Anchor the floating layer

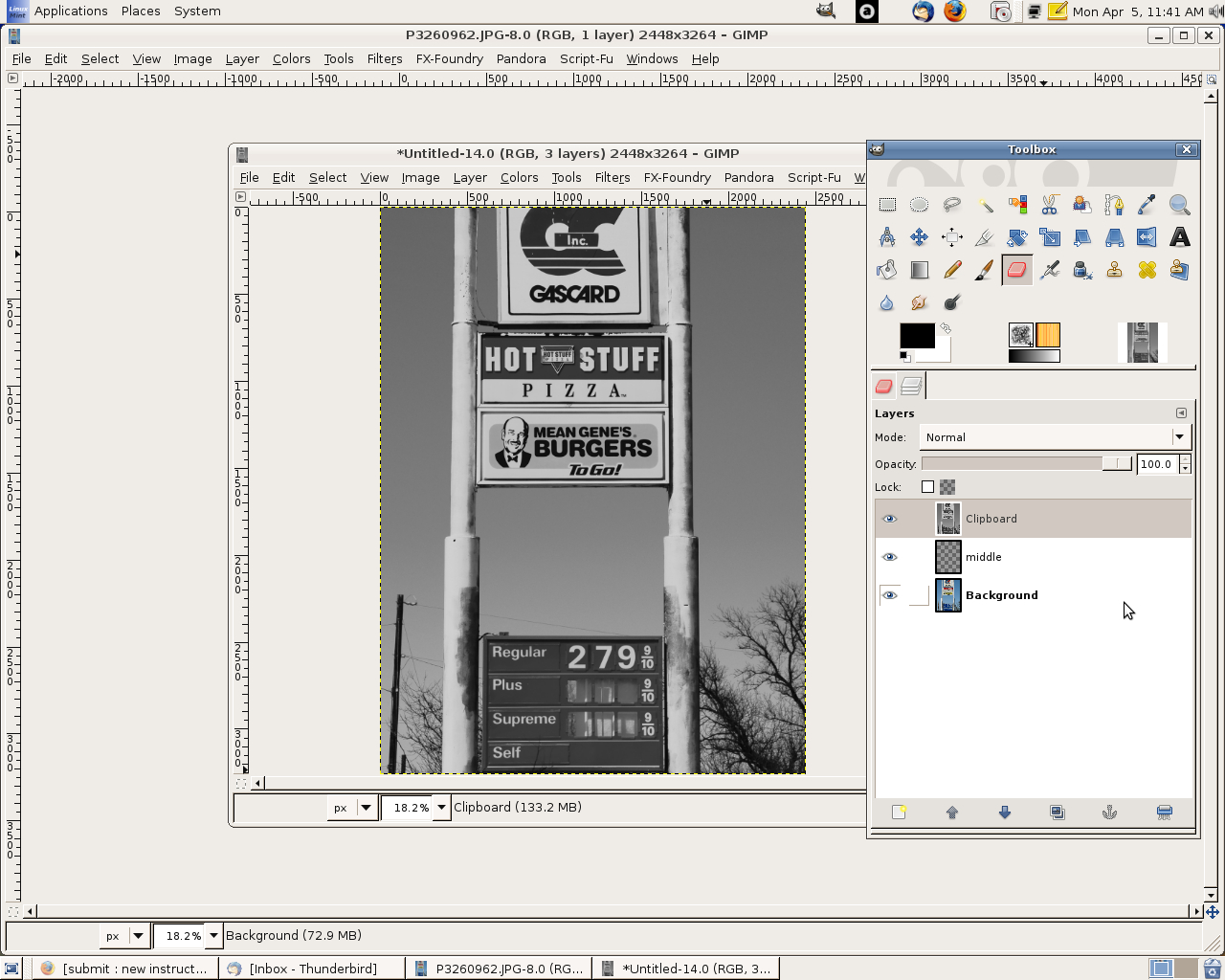click(x=1110, y=813)
